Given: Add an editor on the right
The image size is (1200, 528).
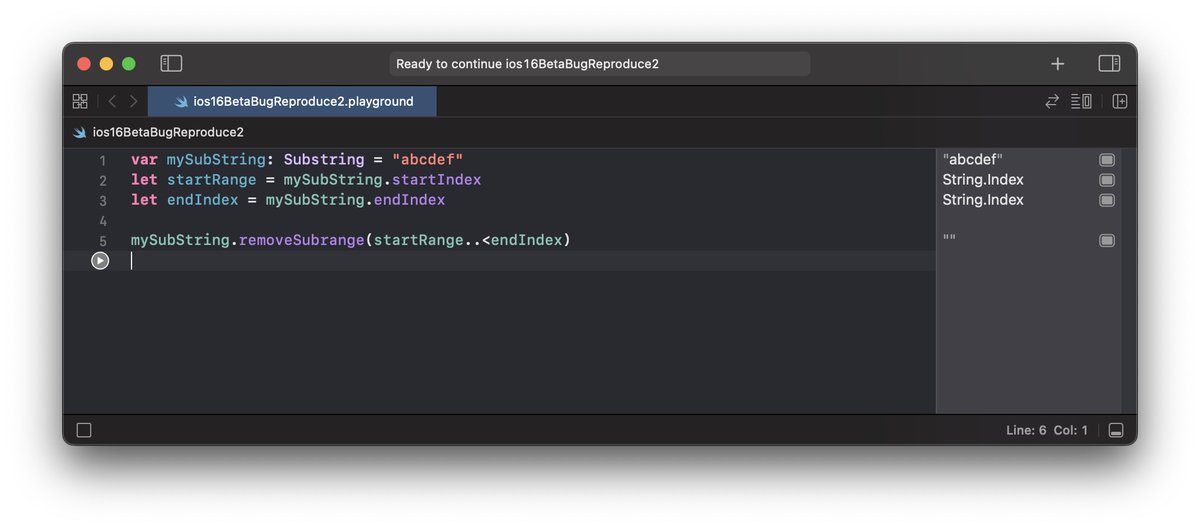Looking at the screenshot, I should (x=1120, y=101).
